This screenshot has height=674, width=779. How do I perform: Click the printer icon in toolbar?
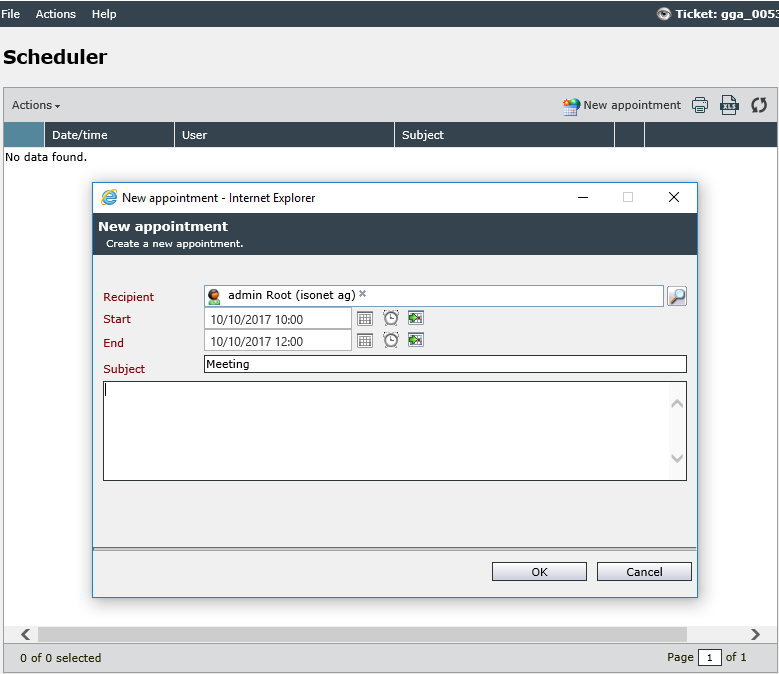(x=700, y=105)
